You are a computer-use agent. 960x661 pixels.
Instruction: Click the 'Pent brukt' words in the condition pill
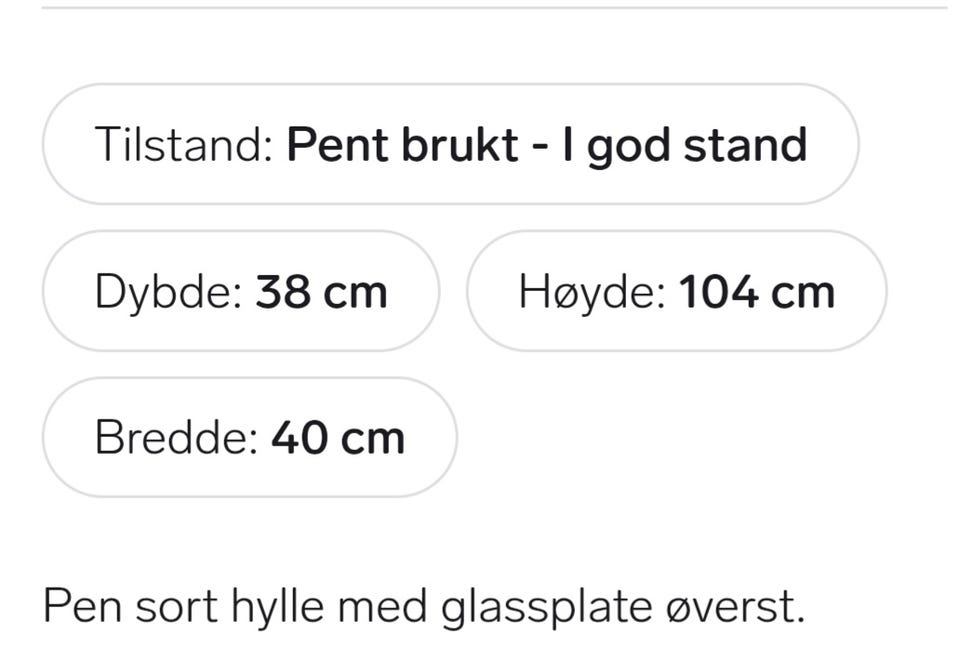click(403, 144)
